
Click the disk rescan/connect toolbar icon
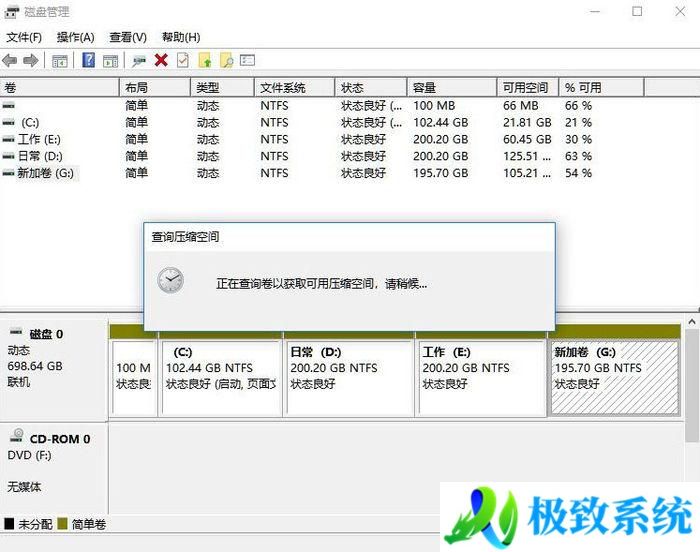(x=139, y=61)
